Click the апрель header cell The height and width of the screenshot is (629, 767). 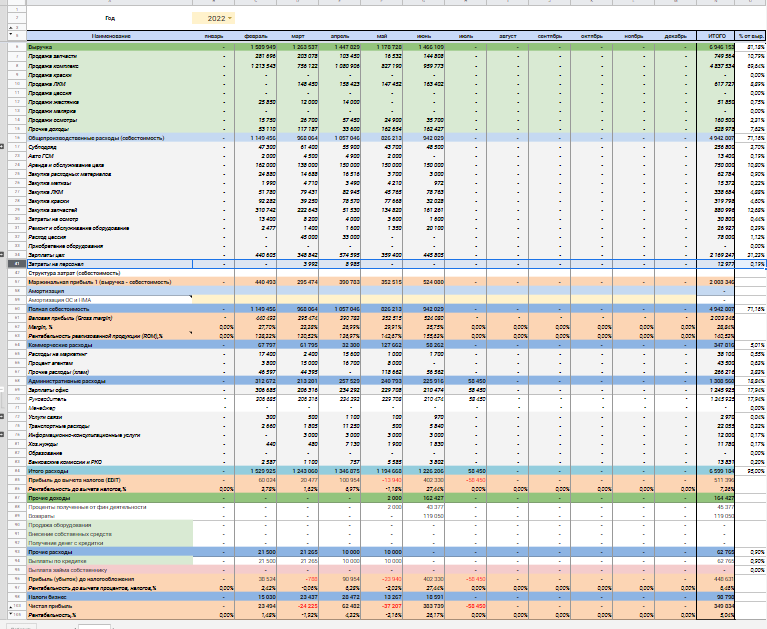coord(339,36)
